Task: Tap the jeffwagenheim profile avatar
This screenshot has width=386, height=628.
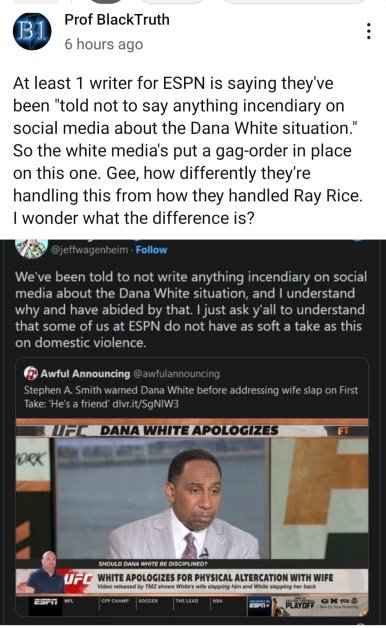Action: tap(31, 248)
